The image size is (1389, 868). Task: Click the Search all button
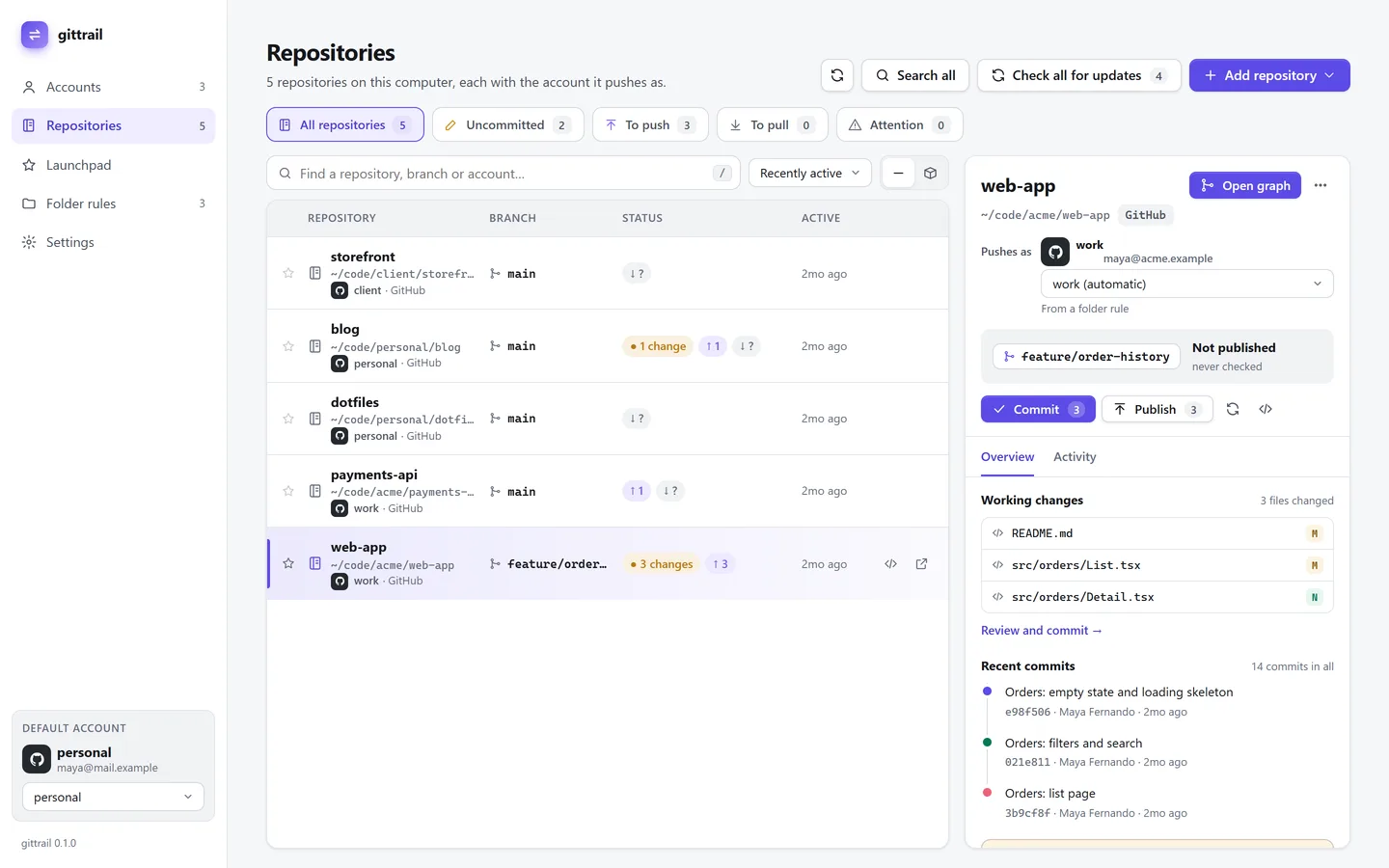(915, 75)
